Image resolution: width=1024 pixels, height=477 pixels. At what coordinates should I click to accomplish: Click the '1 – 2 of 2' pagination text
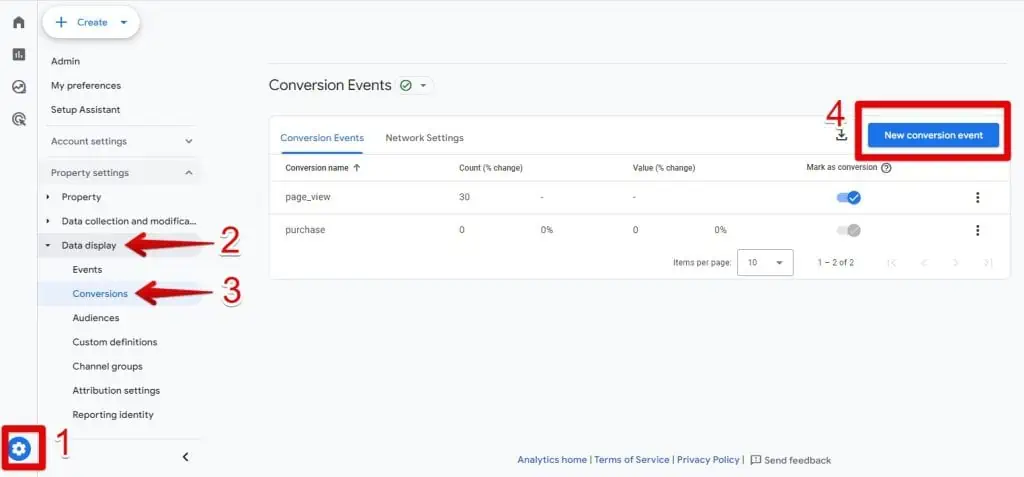835,263
